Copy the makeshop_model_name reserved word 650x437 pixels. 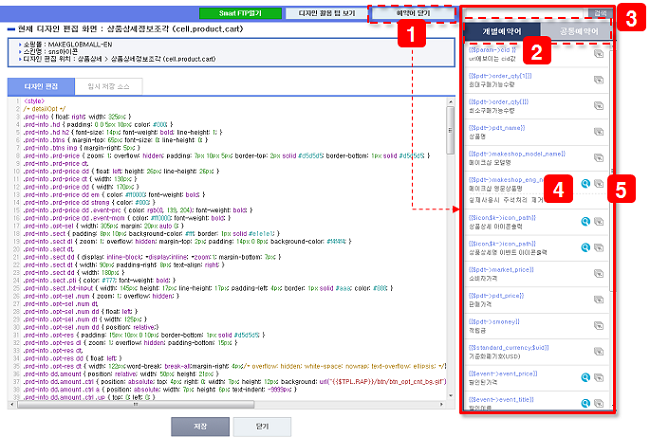[599, 158]
